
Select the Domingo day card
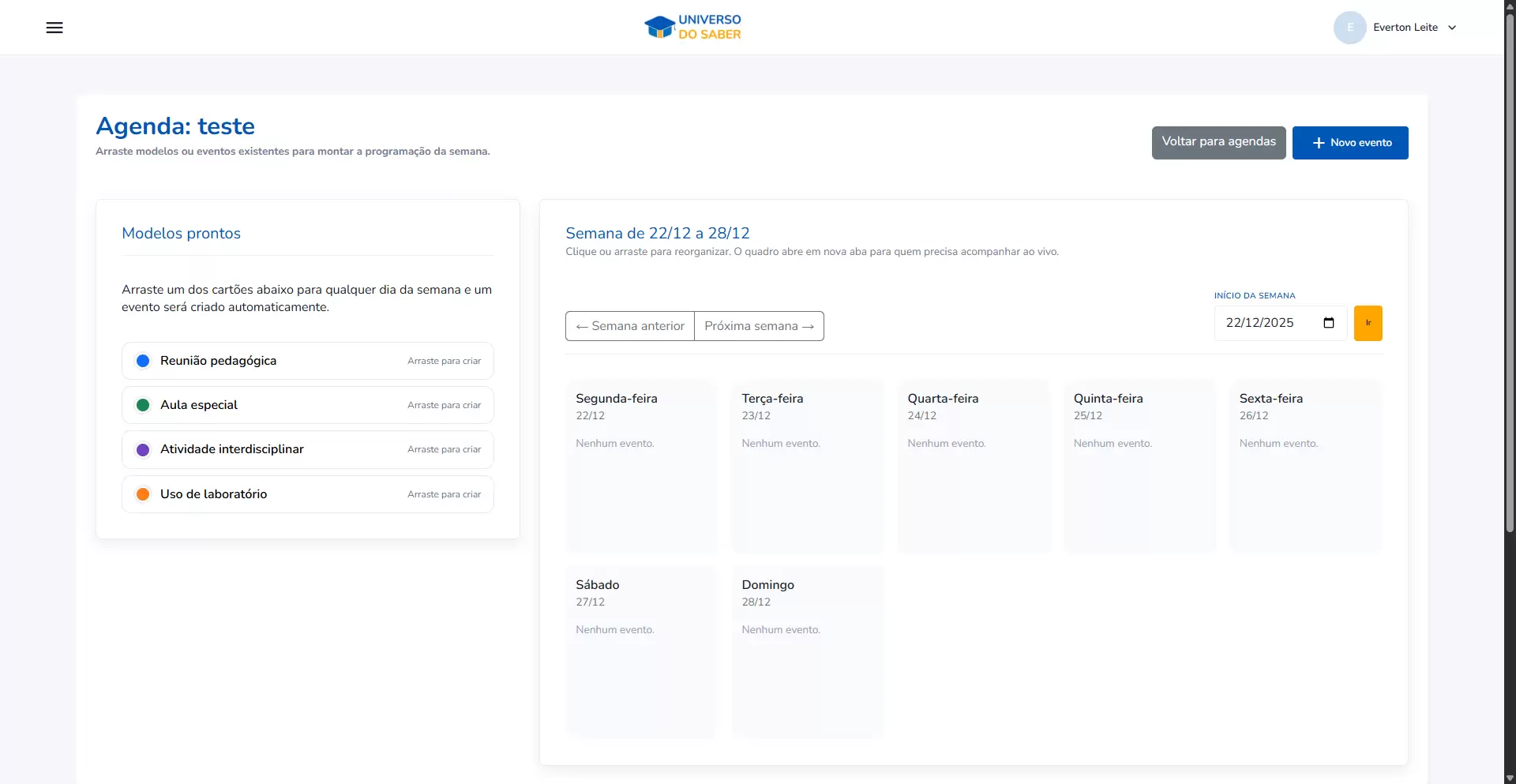click(807, 651)
